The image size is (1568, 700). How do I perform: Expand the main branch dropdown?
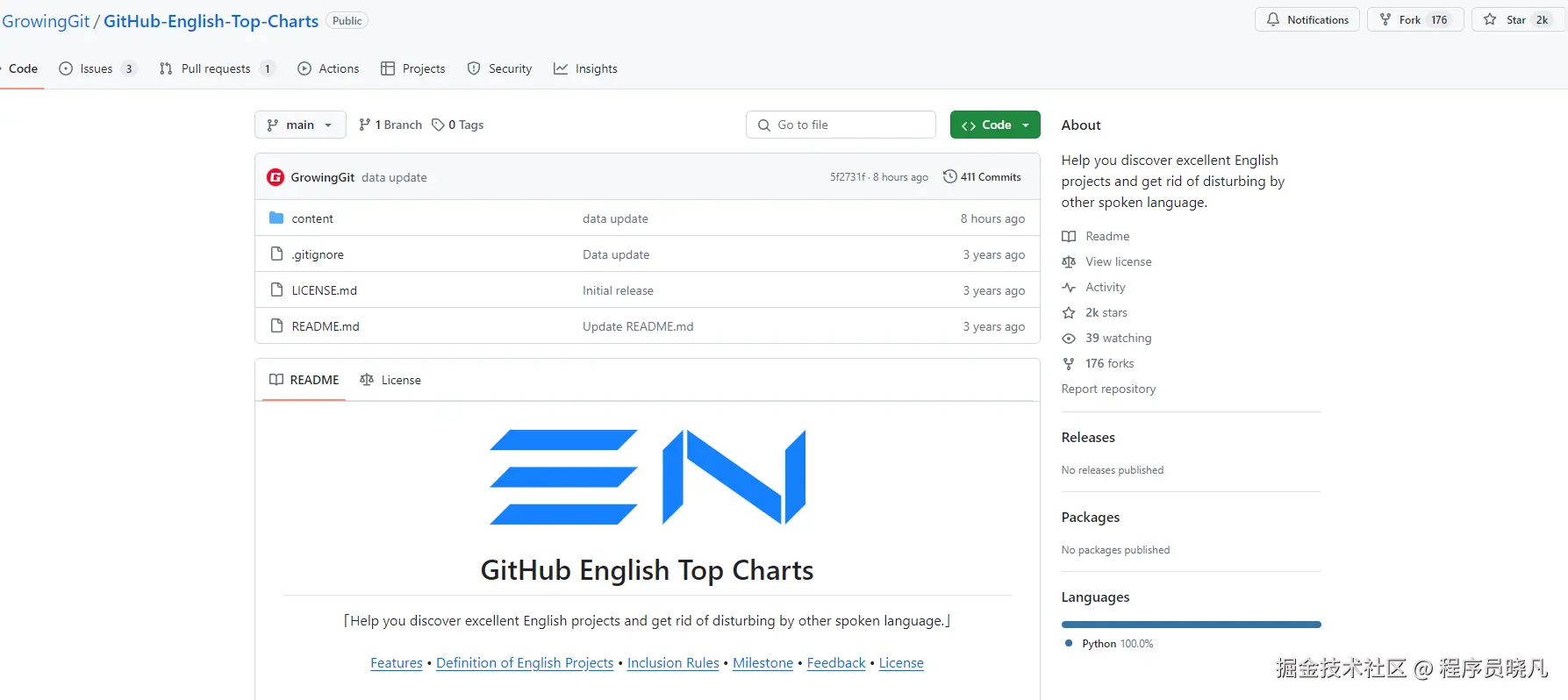tap(300, 125)
